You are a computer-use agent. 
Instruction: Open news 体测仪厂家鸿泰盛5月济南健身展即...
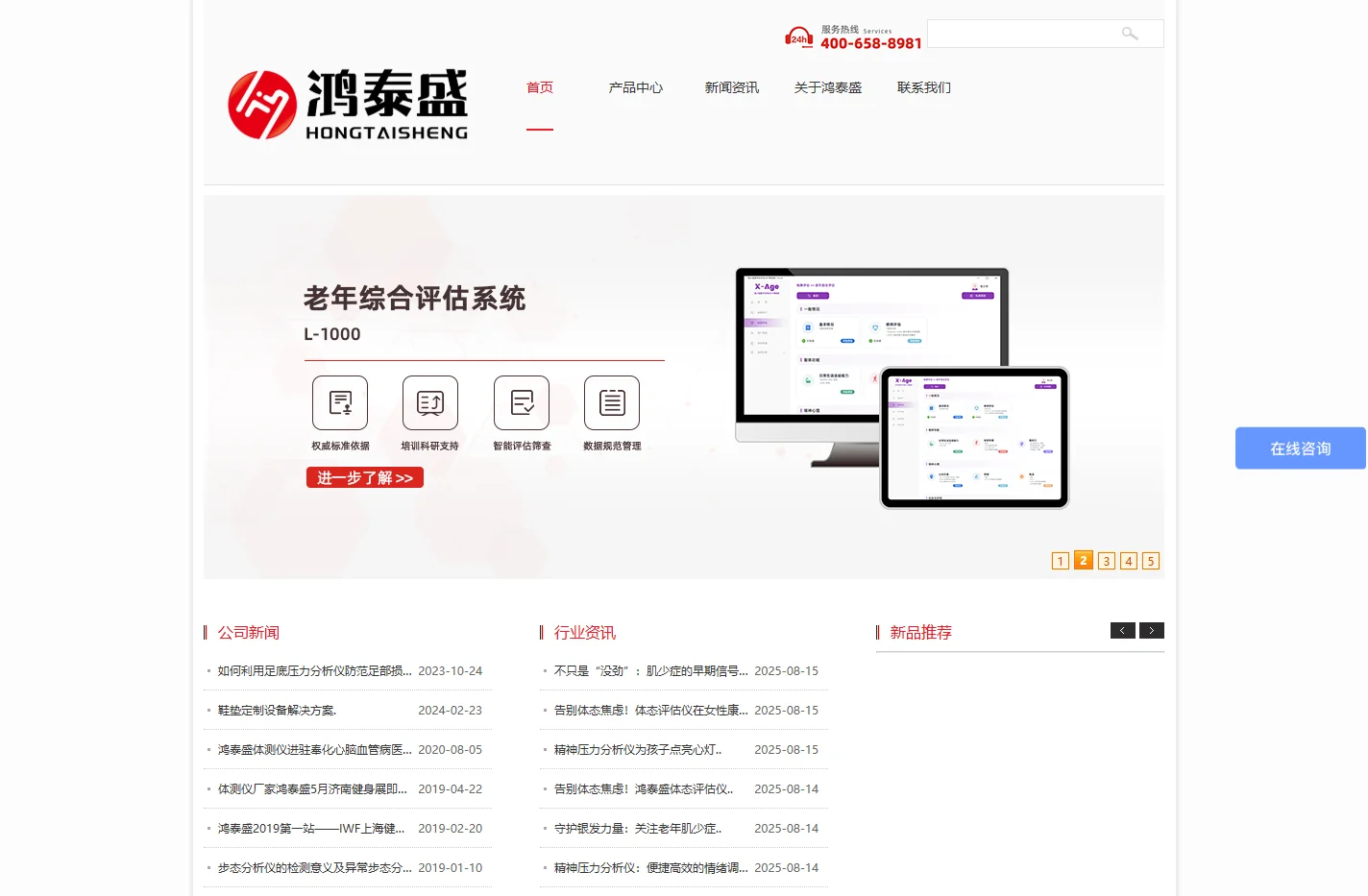point(313,789)
